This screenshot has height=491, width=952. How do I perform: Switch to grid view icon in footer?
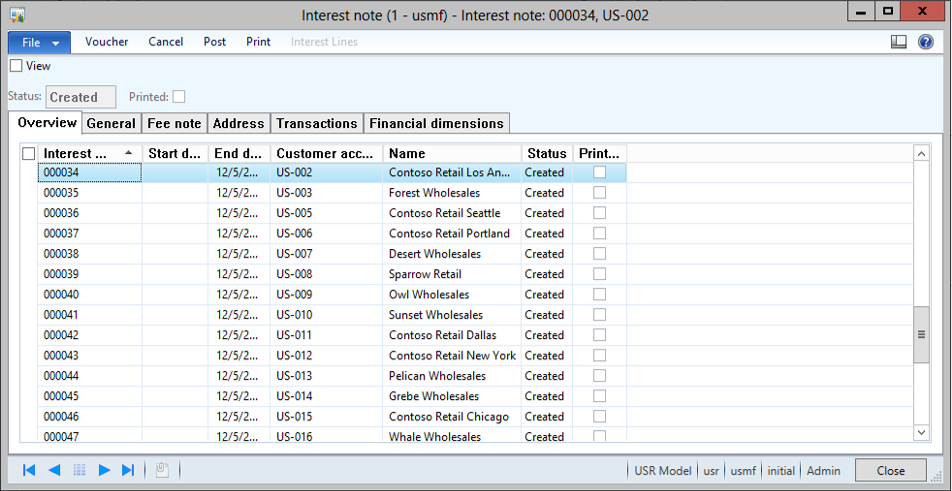79,470
